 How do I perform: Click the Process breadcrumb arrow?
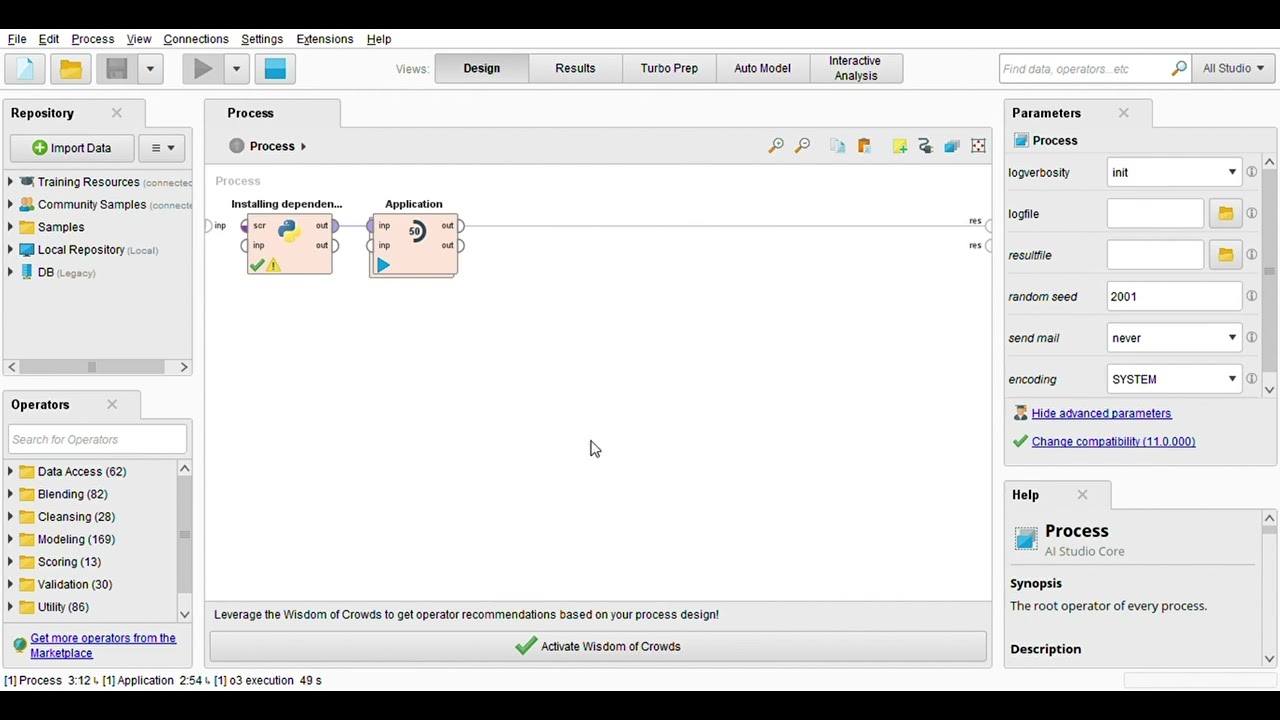tap(303, 146)
